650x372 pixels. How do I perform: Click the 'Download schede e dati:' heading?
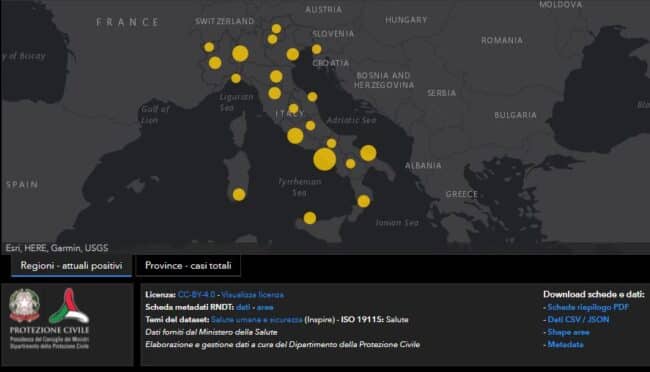point(594,294)
